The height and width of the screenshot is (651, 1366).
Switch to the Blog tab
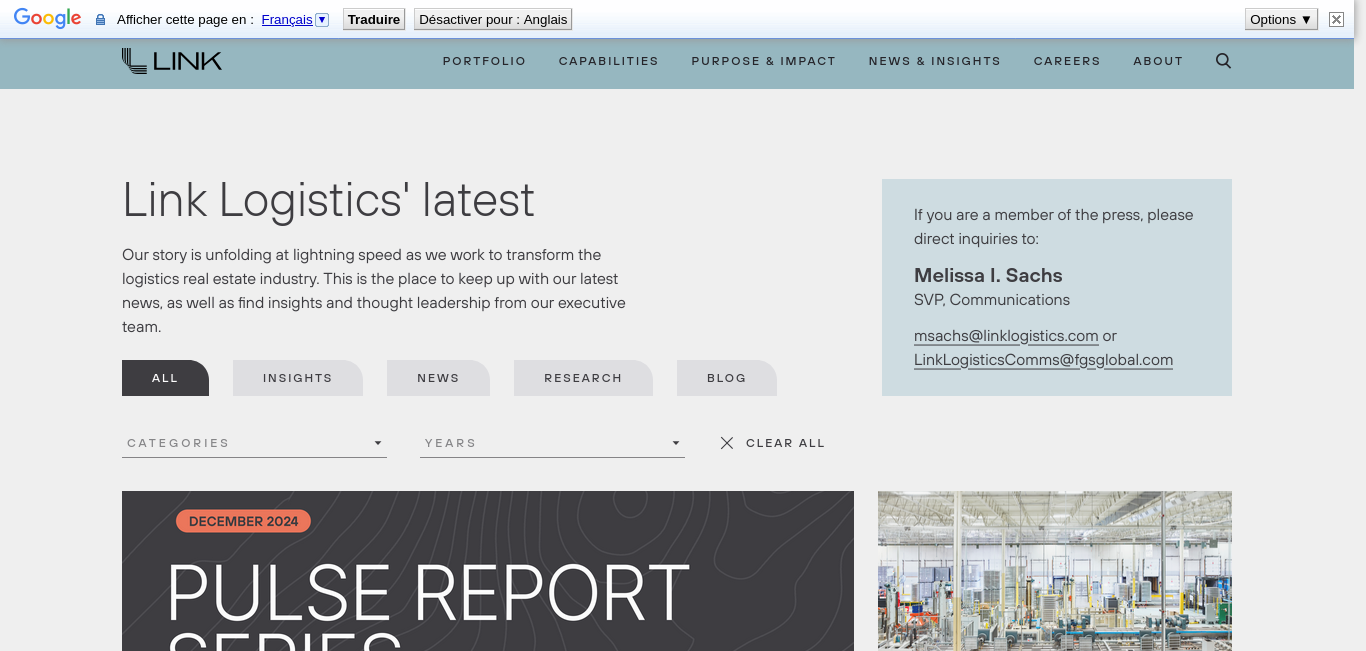[x=727, y=378]
